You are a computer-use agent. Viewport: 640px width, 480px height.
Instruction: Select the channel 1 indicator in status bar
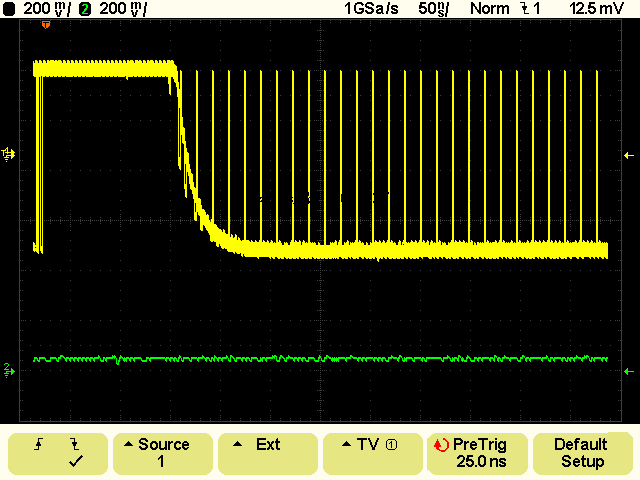pos(9,9)
